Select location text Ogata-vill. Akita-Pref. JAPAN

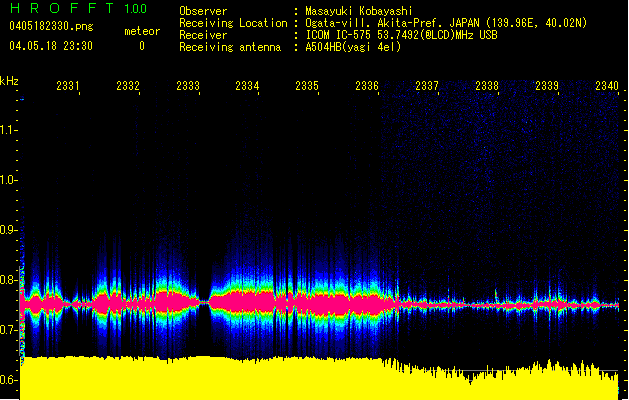(x=393, y=23)
